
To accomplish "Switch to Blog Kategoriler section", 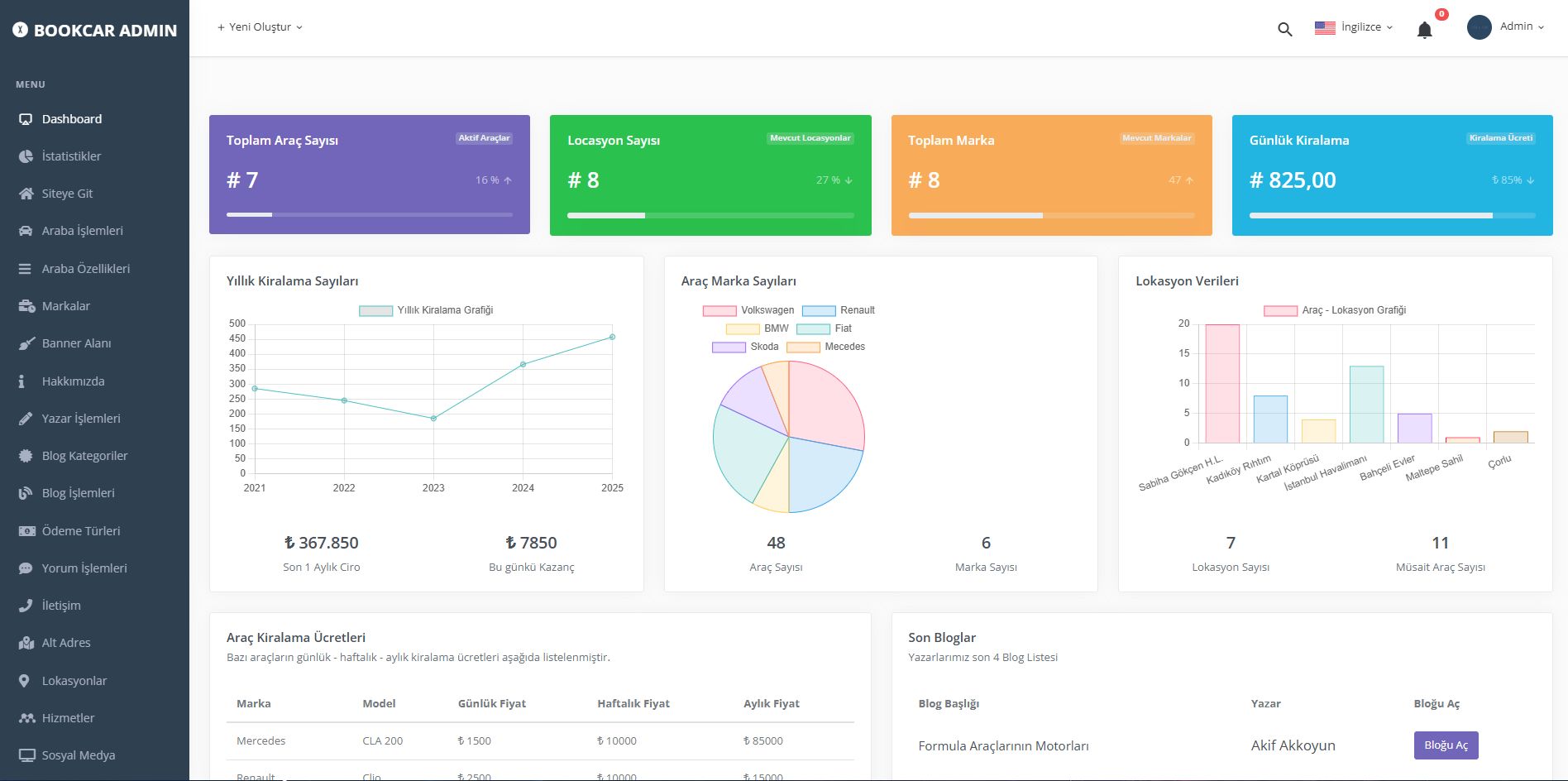I will (x=84, y=455).
